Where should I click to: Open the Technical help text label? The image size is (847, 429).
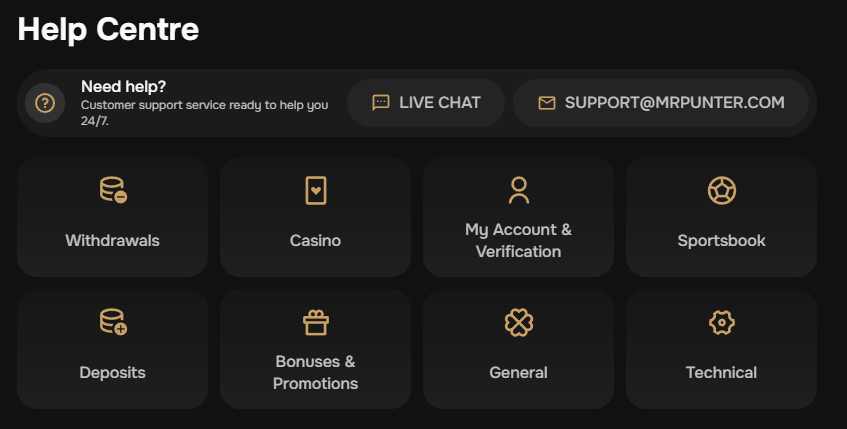click(x=722, y=372)
